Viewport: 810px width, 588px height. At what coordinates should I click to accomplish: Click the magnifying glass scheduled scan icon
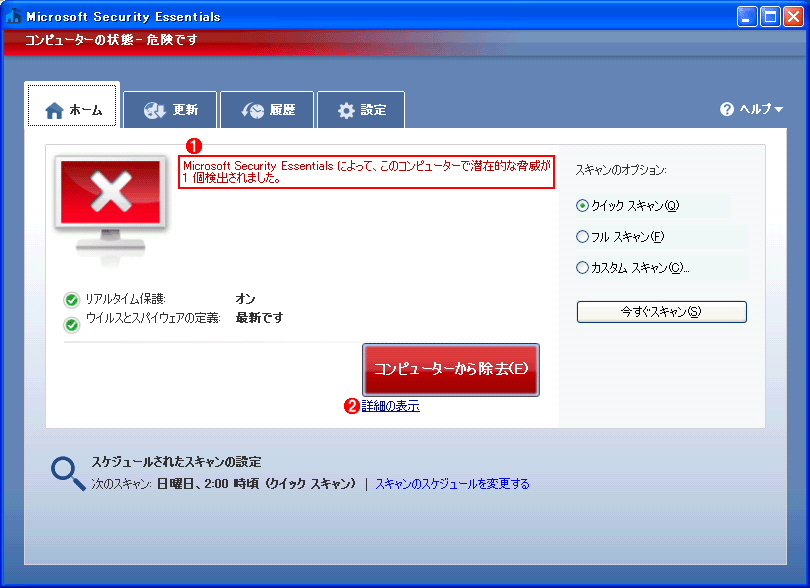pyautogui.click(x=68, y=473)
